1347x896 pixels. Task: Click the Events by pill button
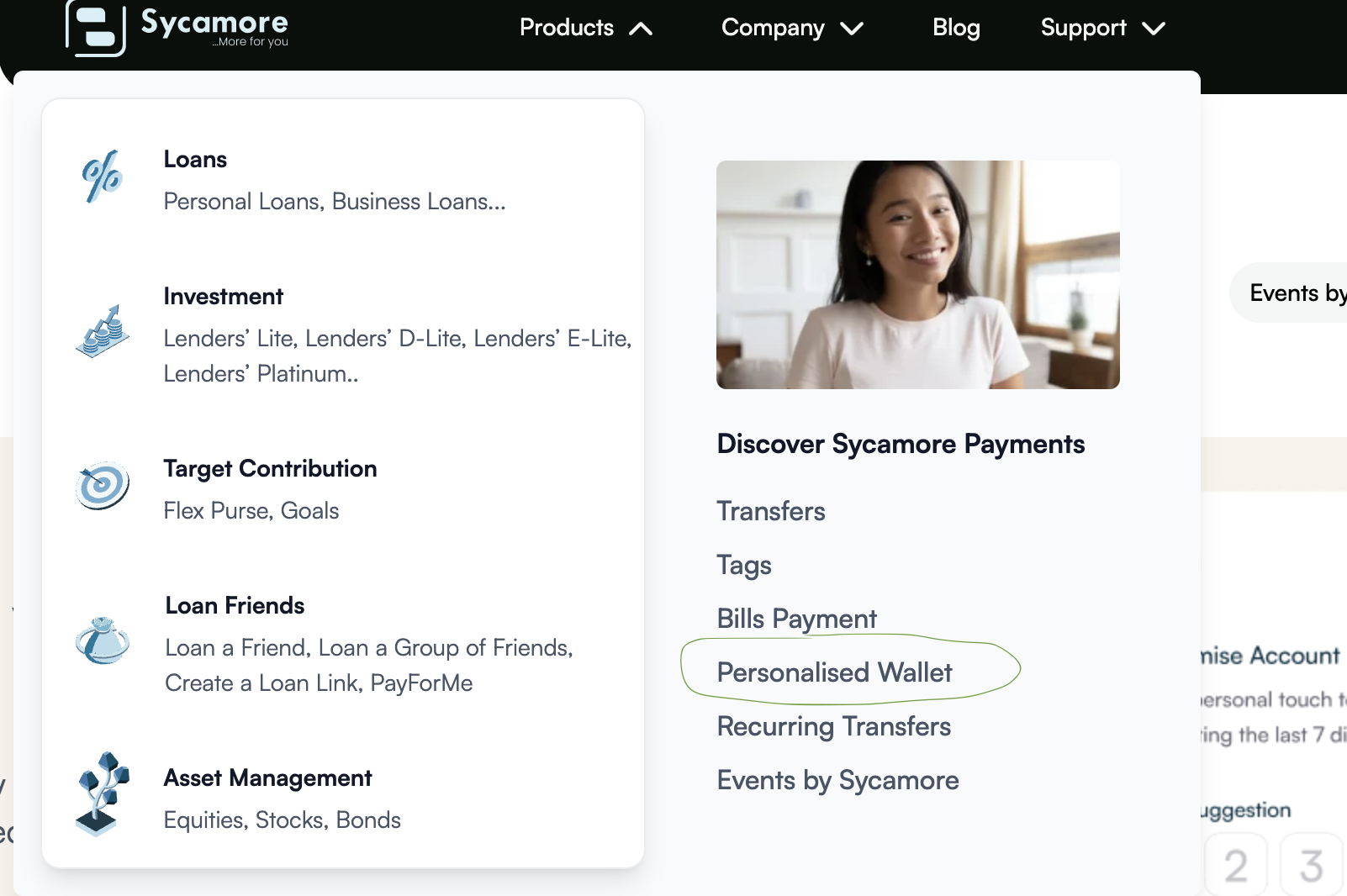point(1295,293)
